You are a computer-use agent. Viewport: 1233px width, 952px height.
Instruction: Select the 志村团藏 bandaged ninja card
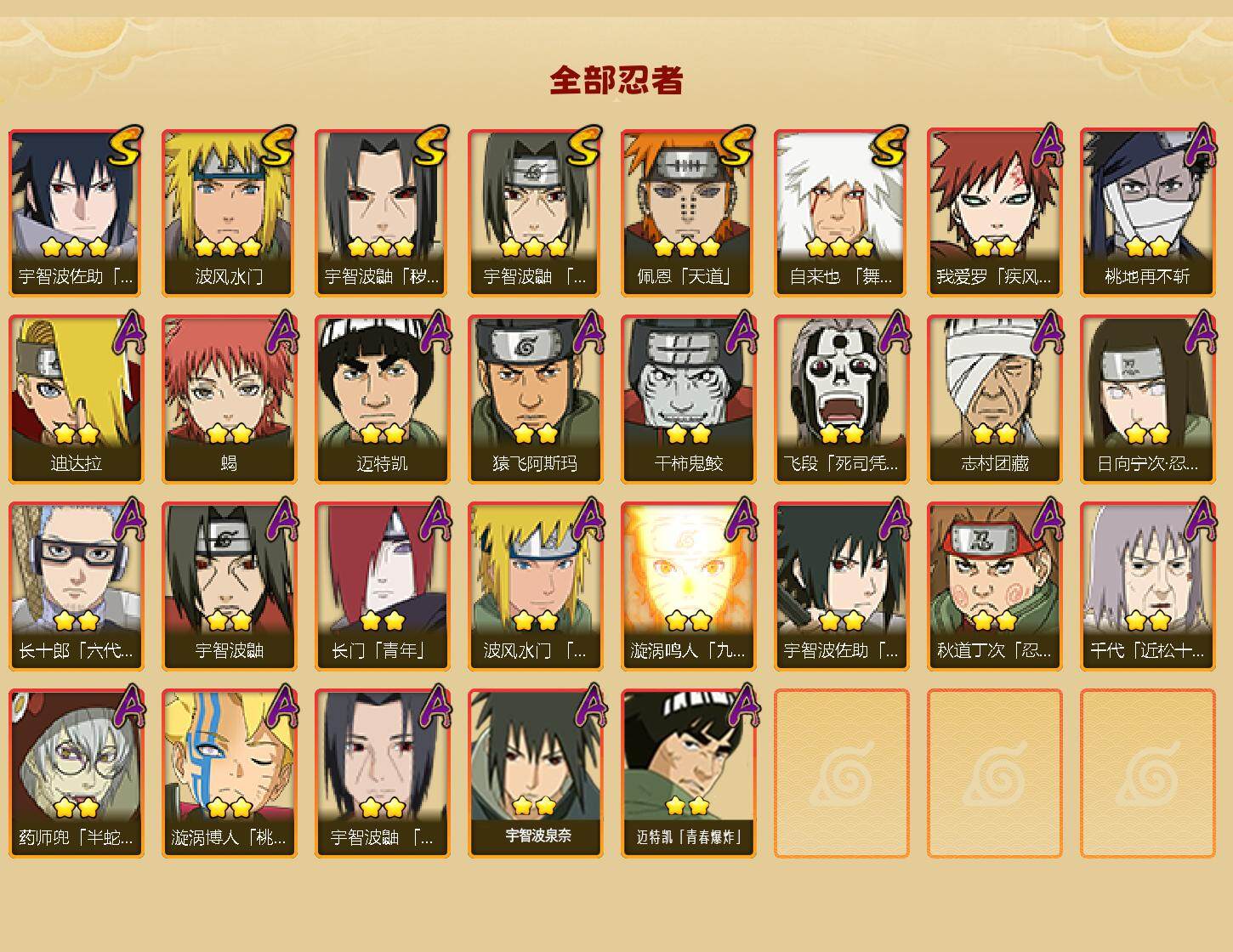click(x=994, y=399)
